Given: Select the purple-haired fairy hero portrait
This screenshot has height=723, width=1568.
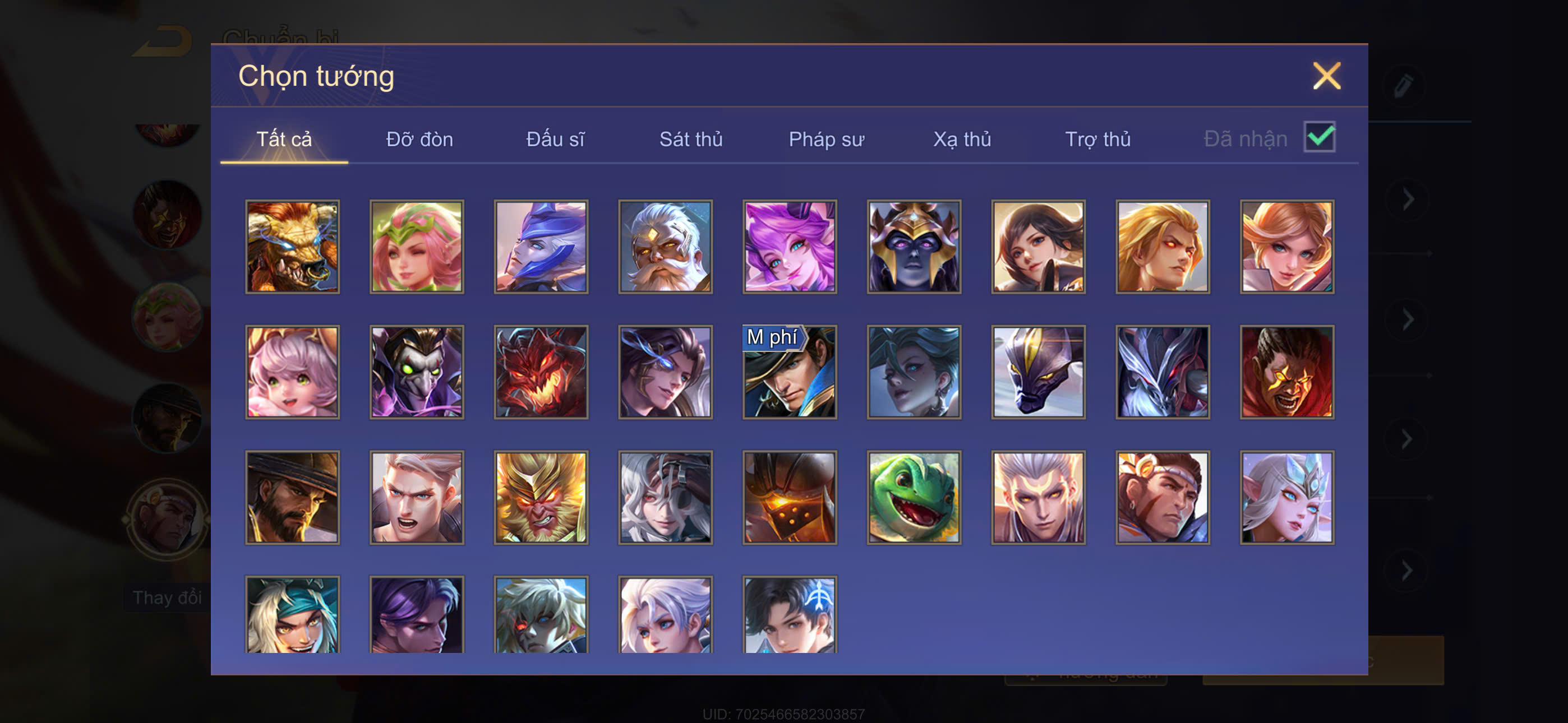Looking at the screenshot, I should [x=790, y=247].
